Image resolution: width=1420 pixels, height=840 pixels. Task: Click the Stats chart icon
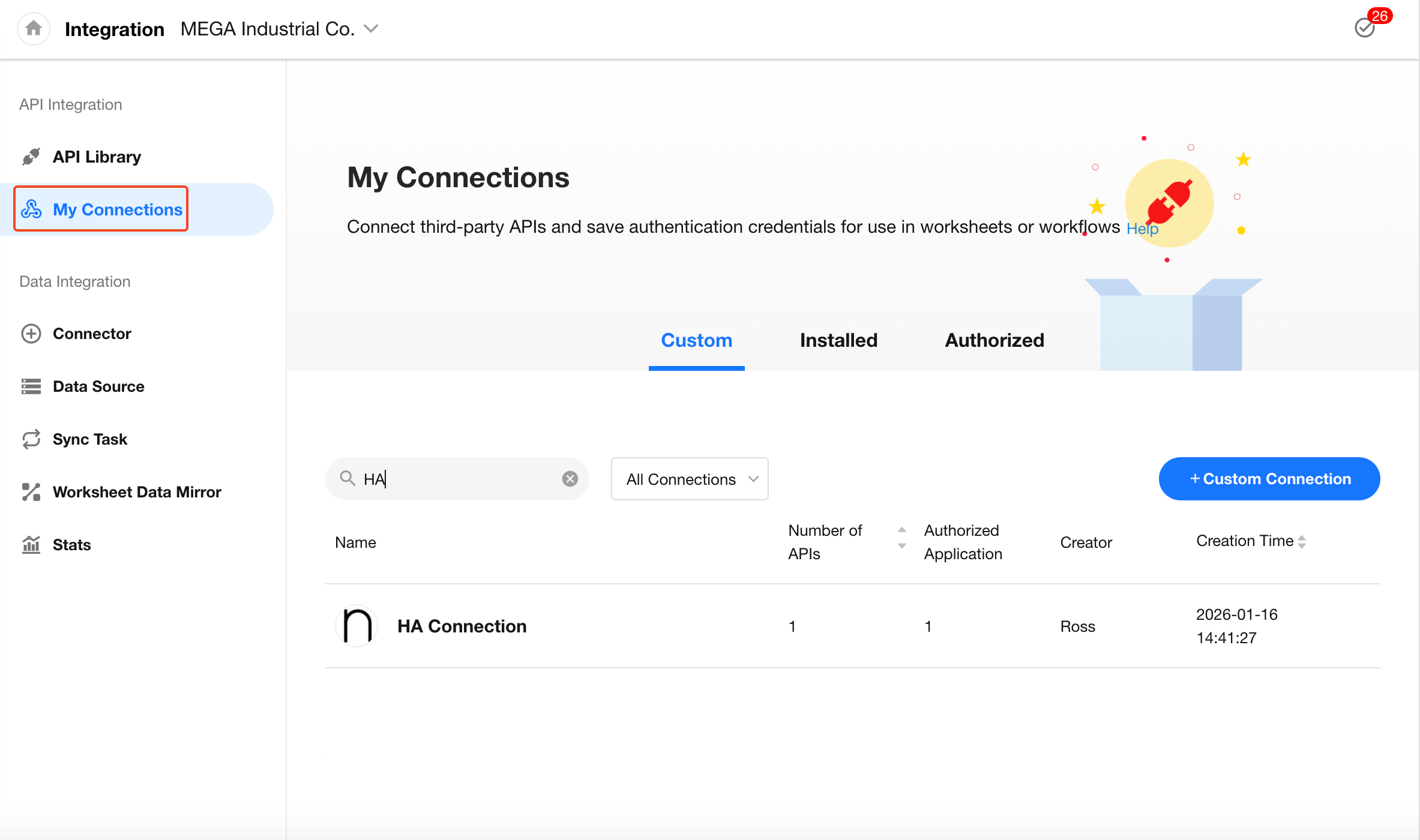click(x=31, y=545)
